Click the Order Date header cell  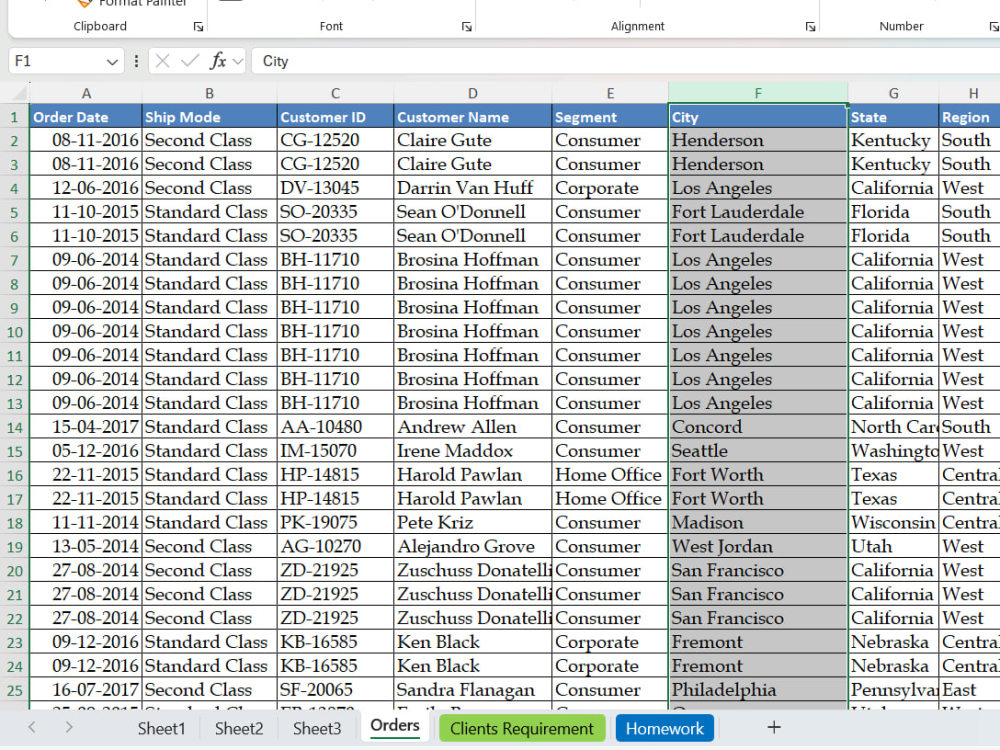(x=85, y=117)
